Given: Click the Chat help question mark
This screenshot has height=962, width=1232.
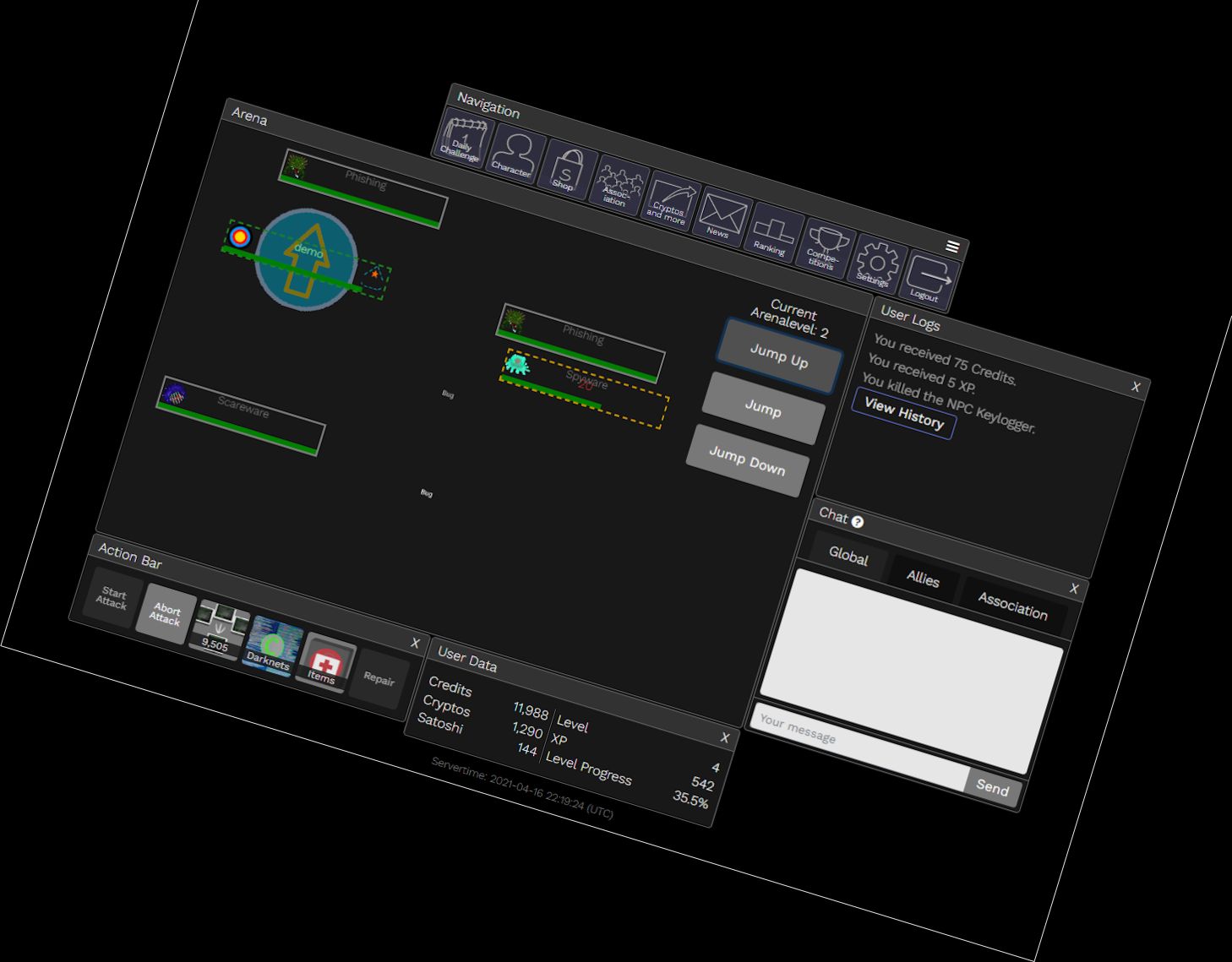Looking at the screenshot, I should point(858,522).
